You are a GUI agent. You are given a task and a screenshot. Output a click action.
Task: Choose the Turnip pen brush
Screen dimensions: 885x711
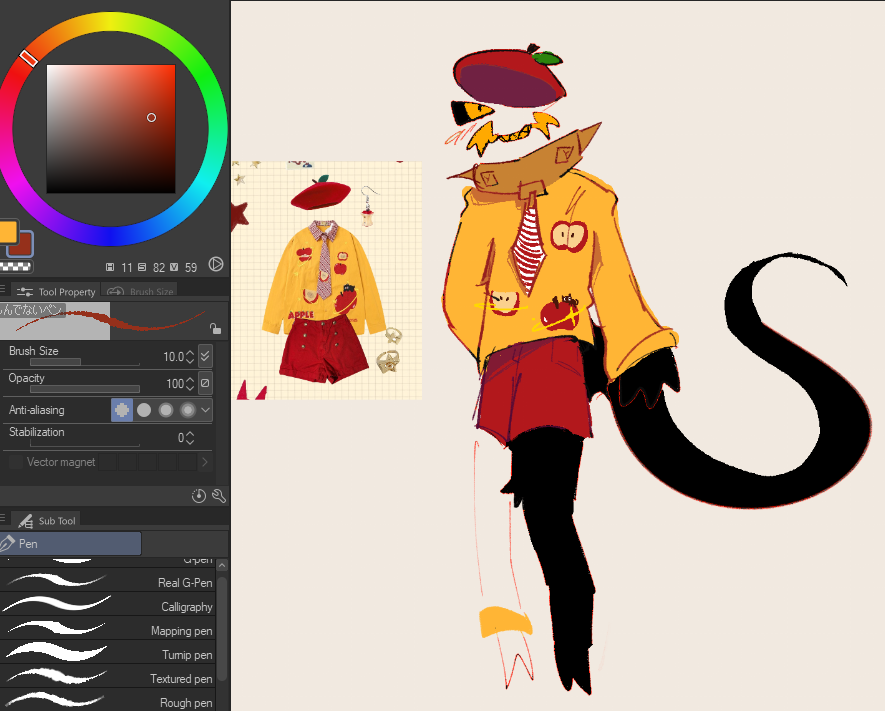pyautogui.click(x=107, y=653)
